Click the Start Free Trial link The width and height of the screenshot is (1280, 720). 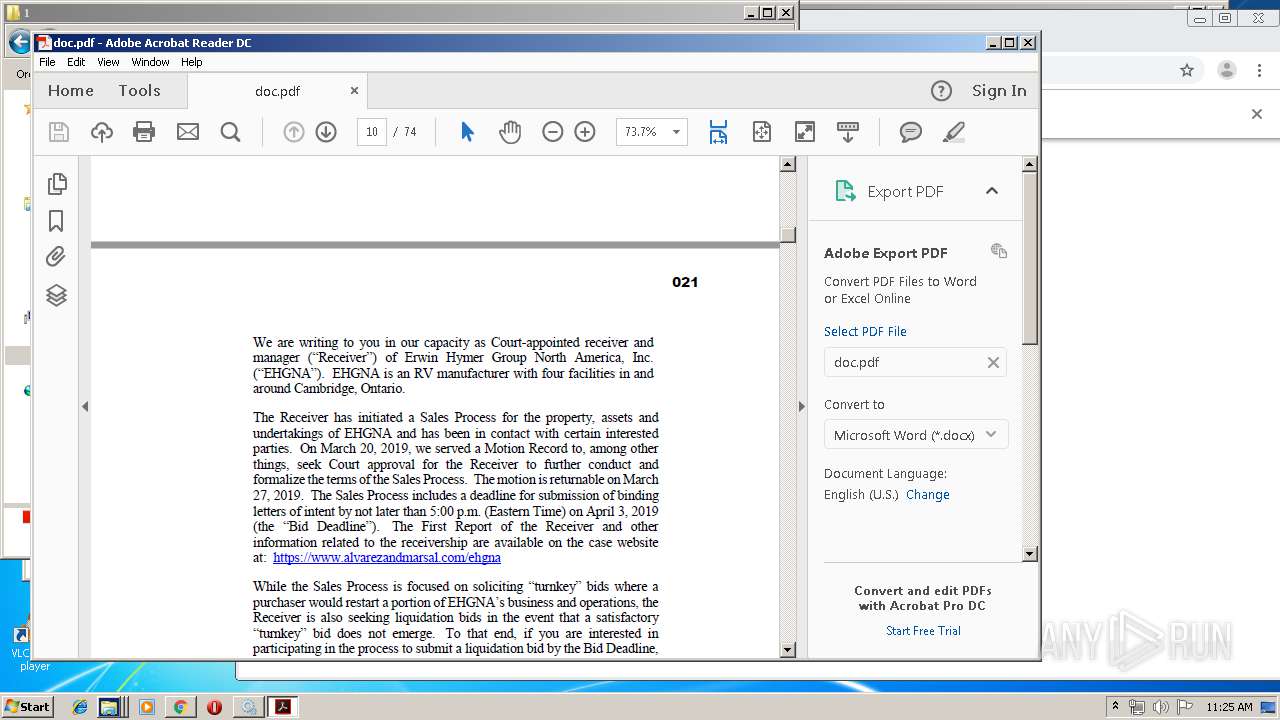pos(923,630)
